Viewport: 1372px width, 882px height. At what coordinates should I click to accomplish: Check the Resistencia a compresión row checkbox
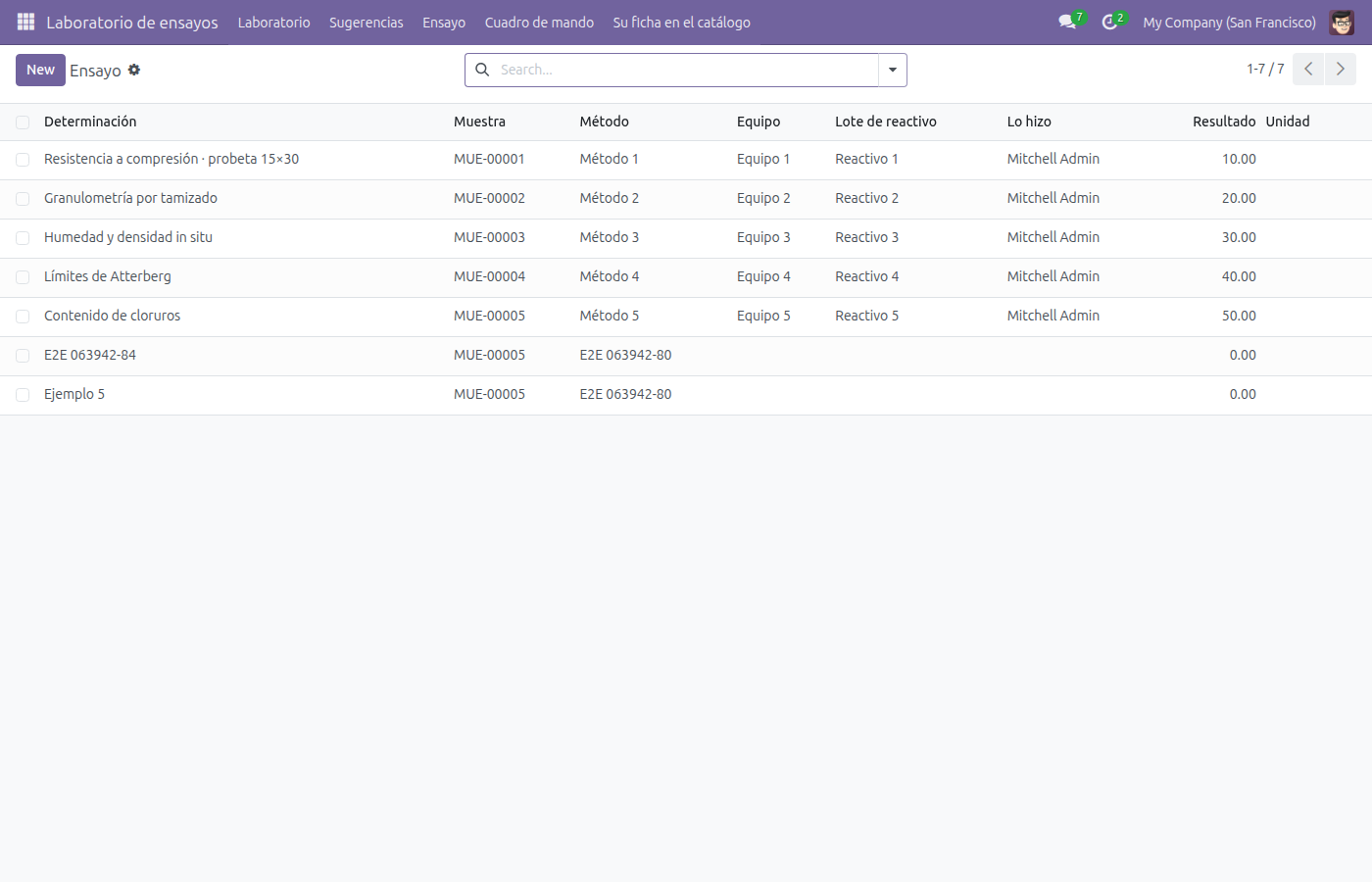point(23,160)
